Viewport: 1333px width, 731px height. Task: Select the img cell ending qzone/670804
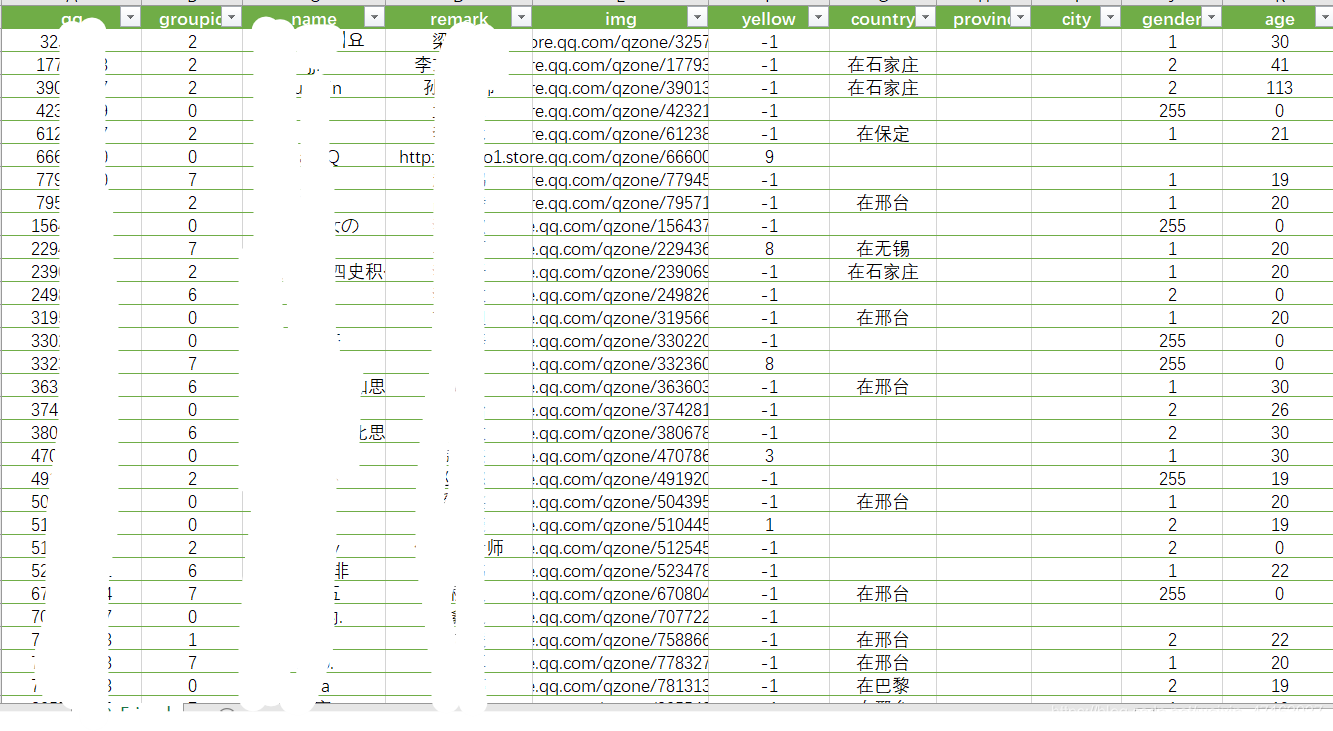(x=620, y=594)
